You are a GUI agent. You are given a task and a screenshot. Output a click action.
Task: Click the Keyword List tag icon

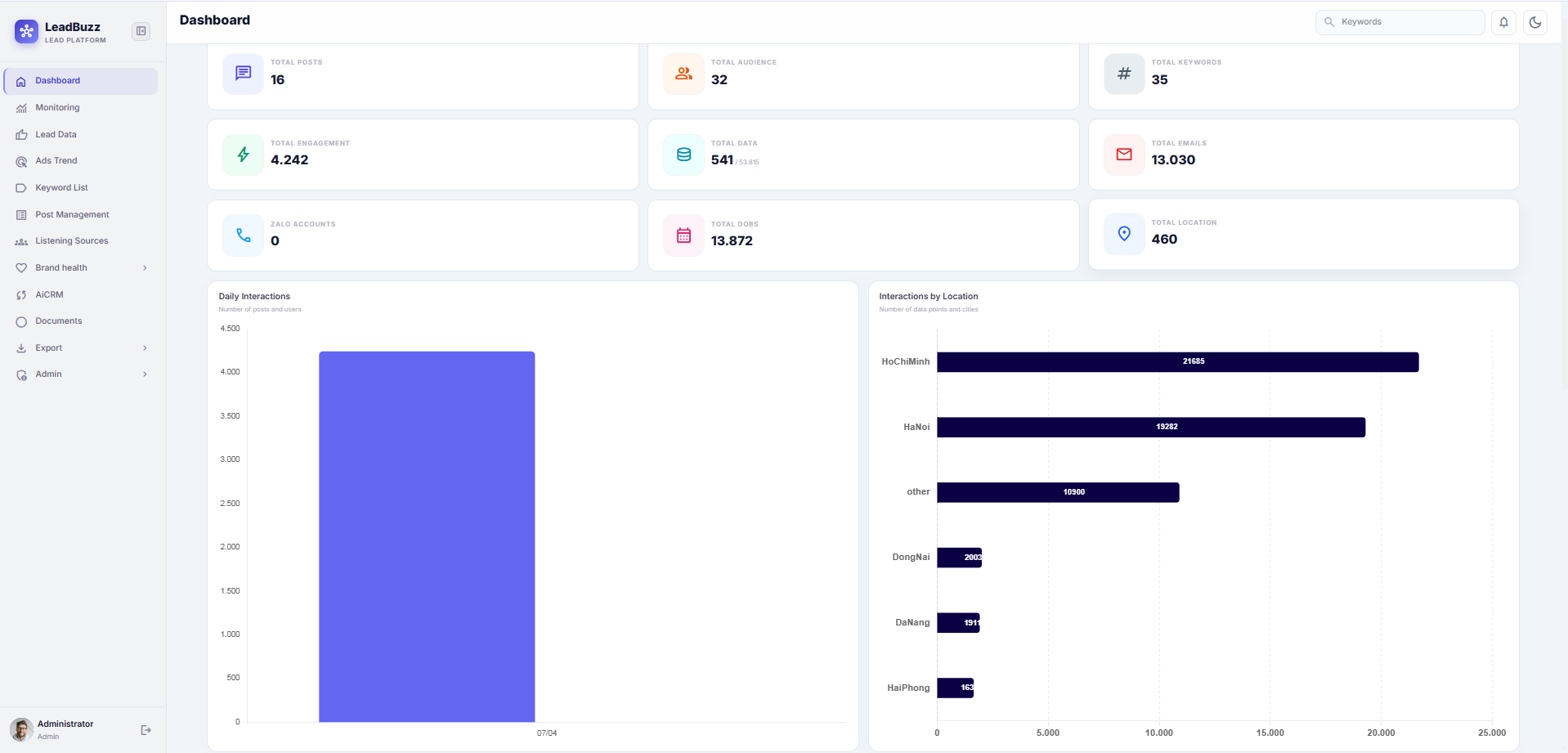point(21,188)
